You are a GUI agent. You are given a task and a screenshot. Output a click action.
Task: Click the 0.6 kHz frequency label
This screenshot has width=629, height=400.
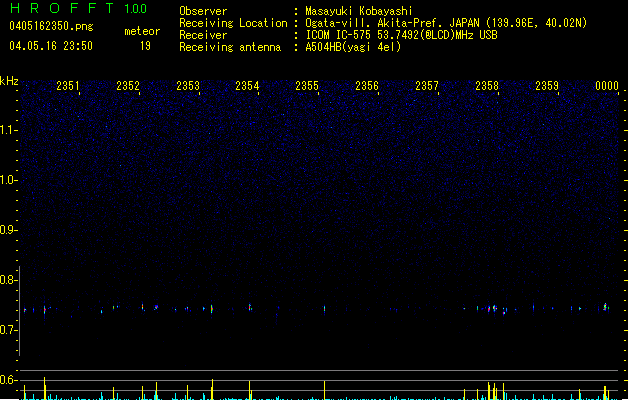(x=8, y=380)
